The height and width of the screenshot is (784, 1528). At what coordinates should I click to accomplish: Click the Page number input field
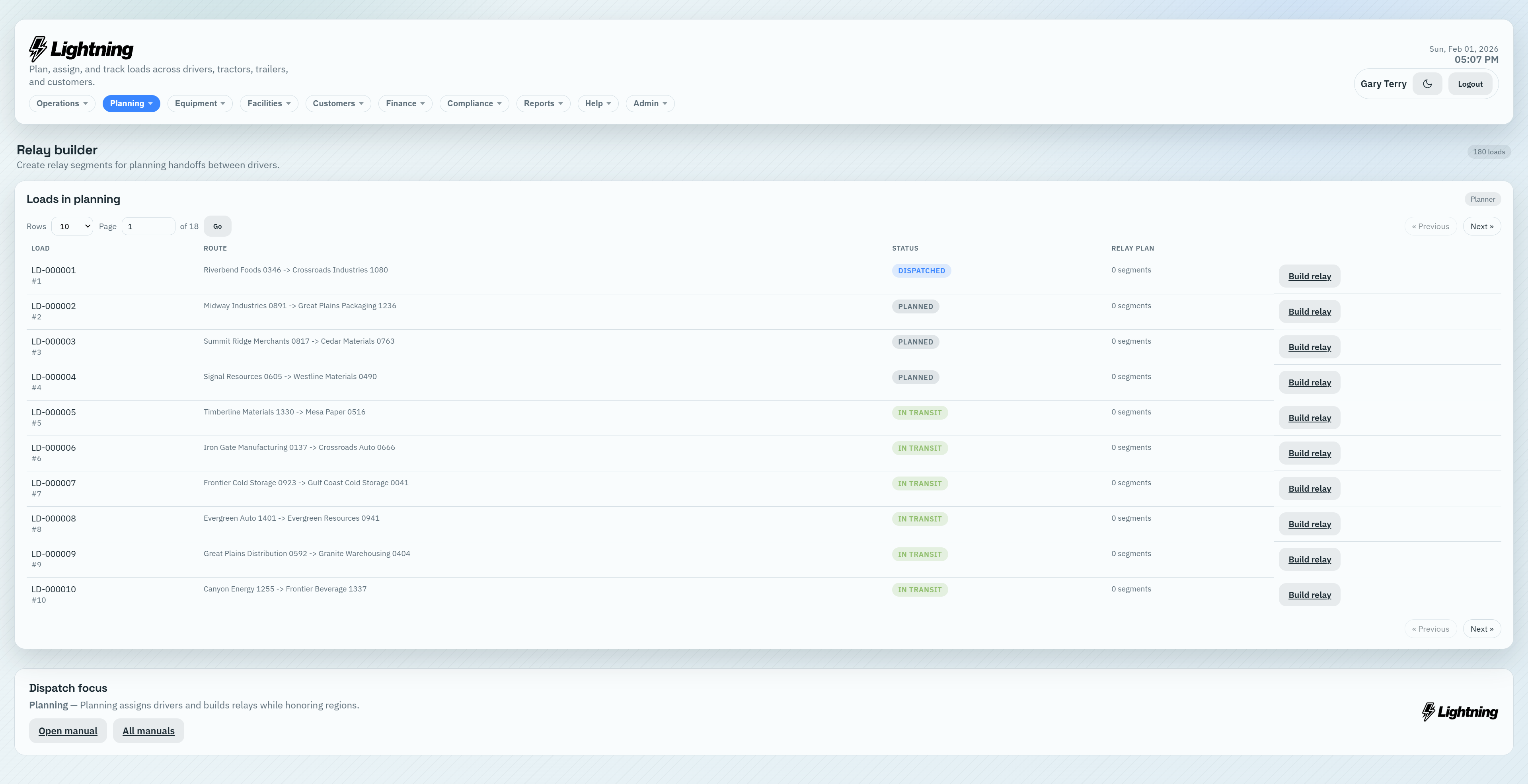(148, 226)
